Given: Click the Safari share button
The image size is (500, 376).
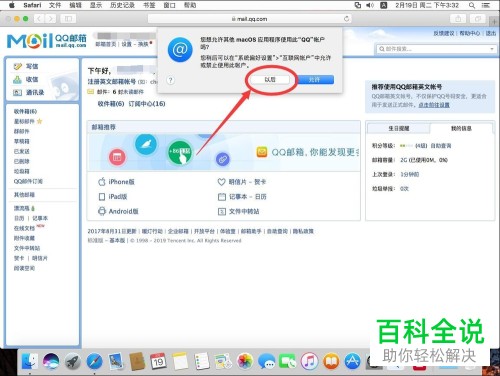Looking at the screenshot, I should tap(458, 19).
